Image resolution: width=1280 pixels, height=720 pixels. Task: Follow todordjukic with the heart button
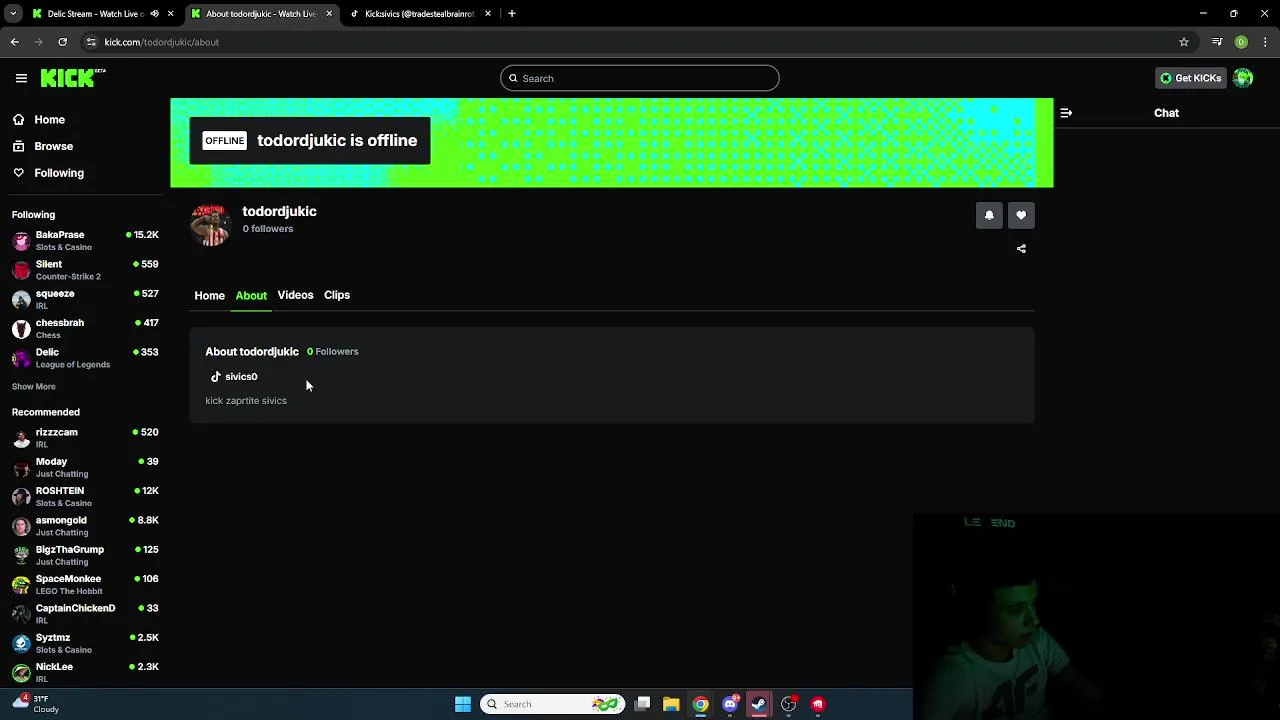point(1021,215)
